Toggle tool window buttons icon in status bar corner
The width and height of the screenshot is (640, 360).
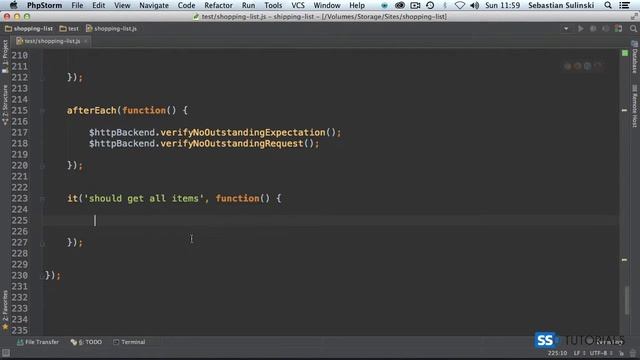coord(6,353)
